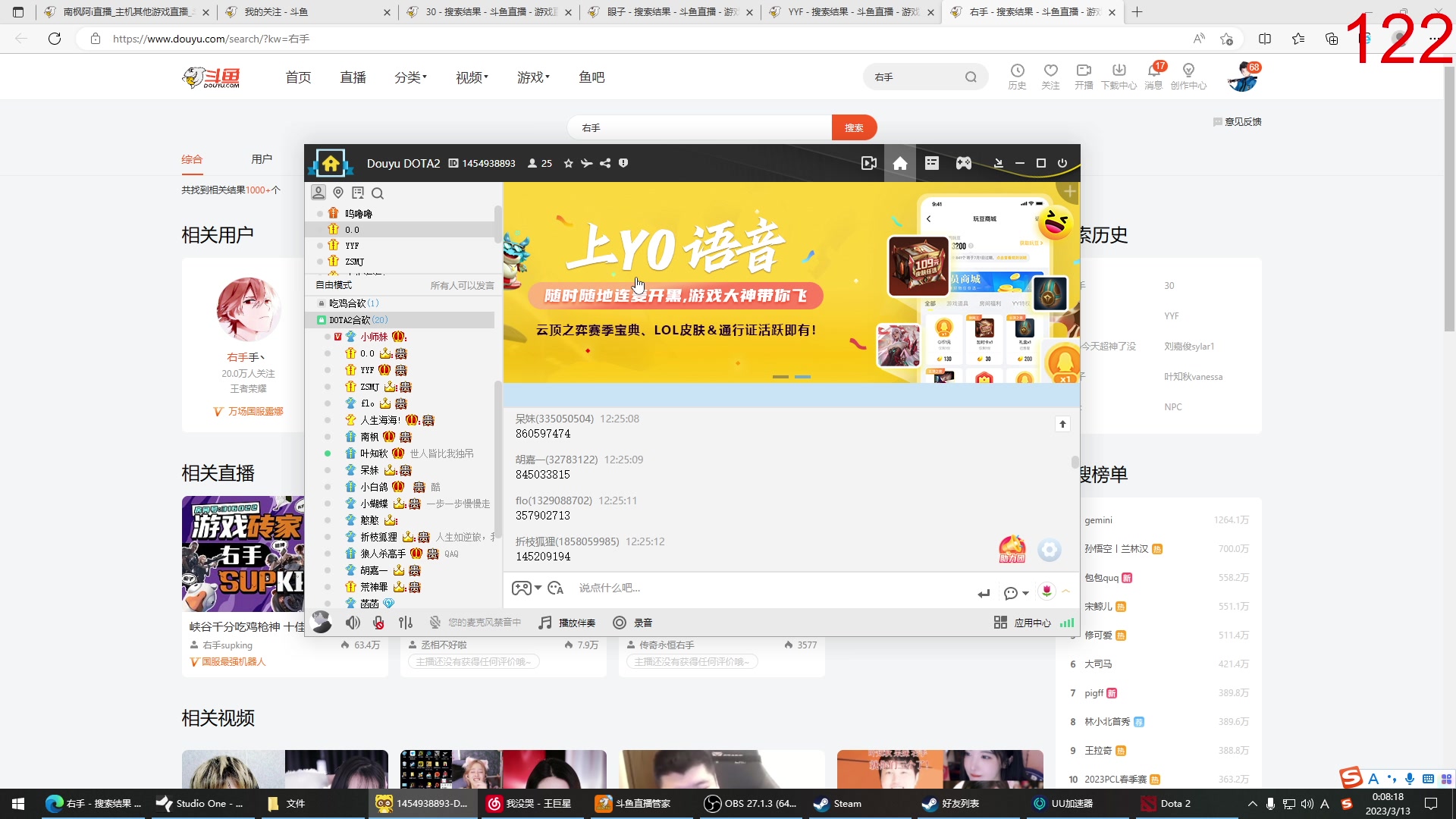Share the channel via share icon

point(605,163)
